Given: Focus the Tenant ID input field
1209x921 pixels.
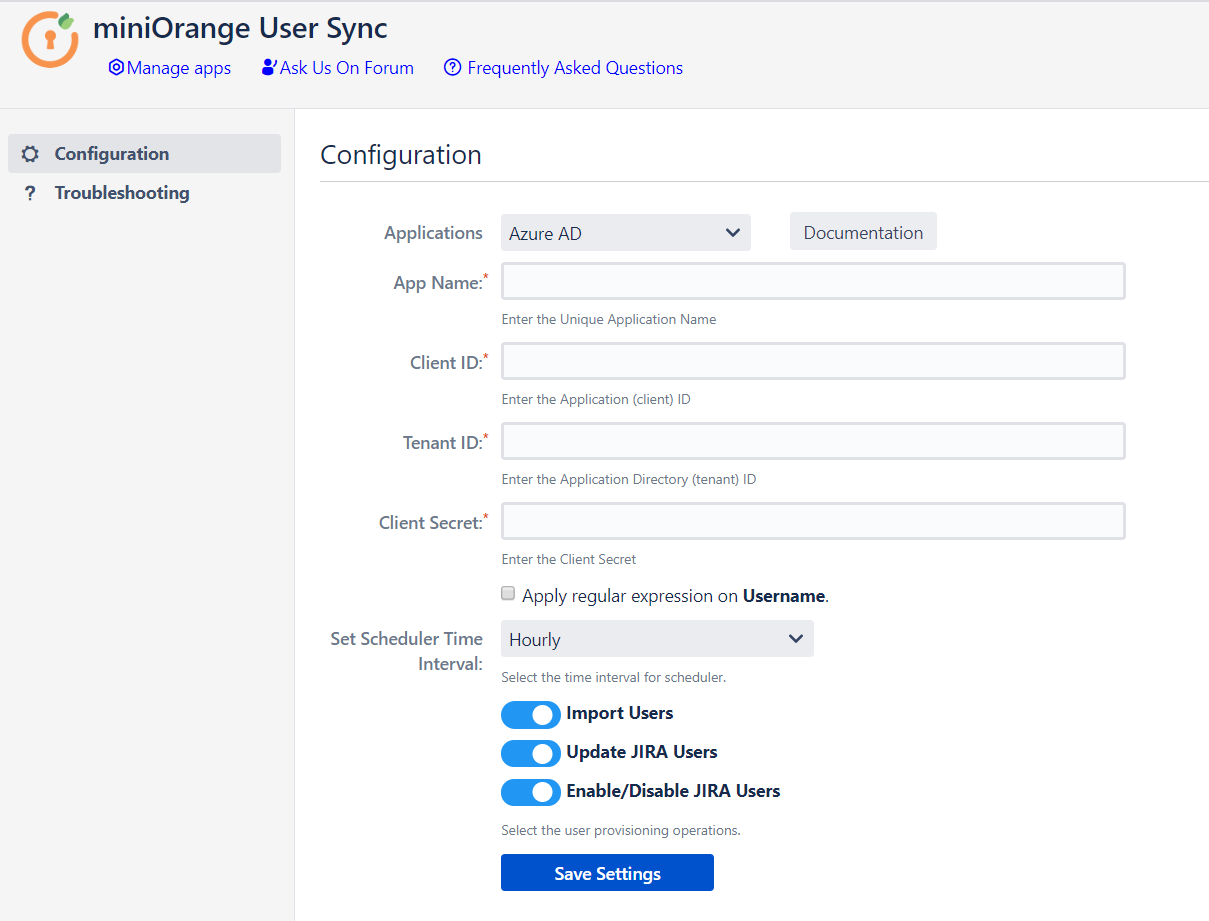Looking at the screenshot, I should tap(813, 441).
